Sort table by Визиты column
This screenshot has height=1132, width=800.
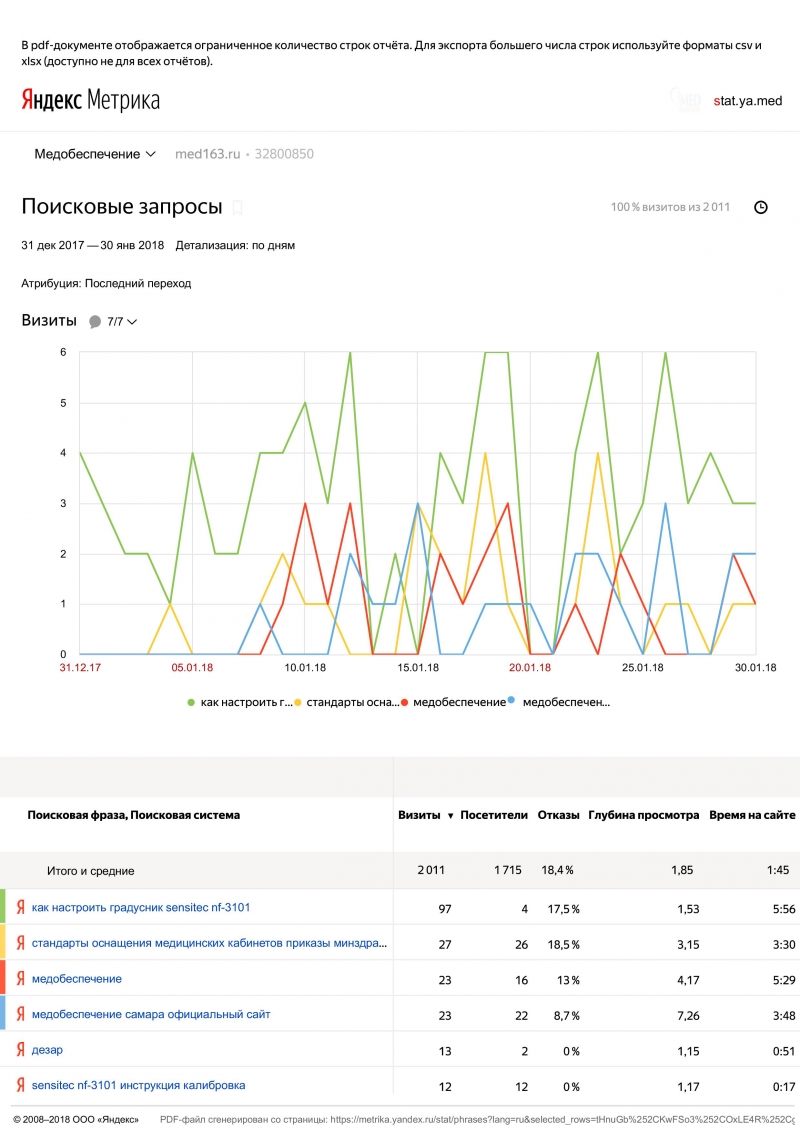click(419, 815)
